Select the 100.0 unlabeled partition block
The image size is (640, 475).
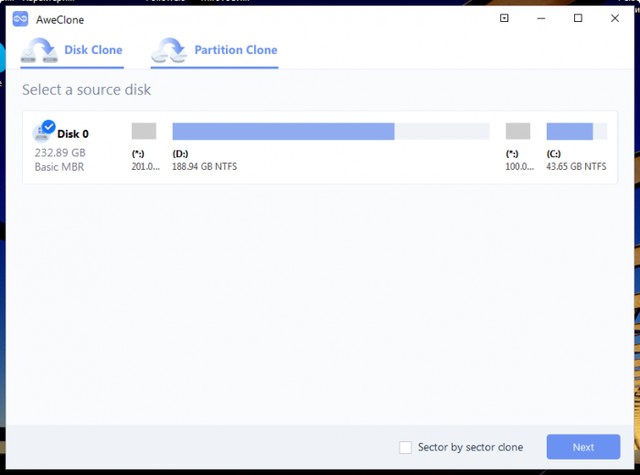(518, 131)
